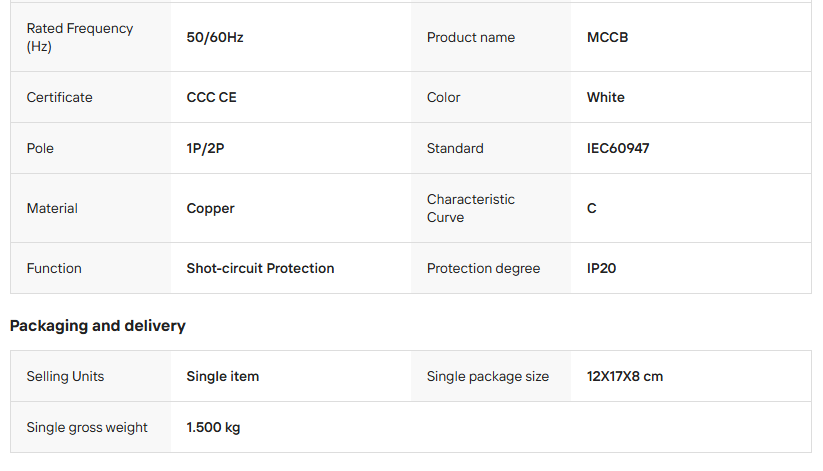
Task: Click the Product name label
Action: click(x=471, y=37)
